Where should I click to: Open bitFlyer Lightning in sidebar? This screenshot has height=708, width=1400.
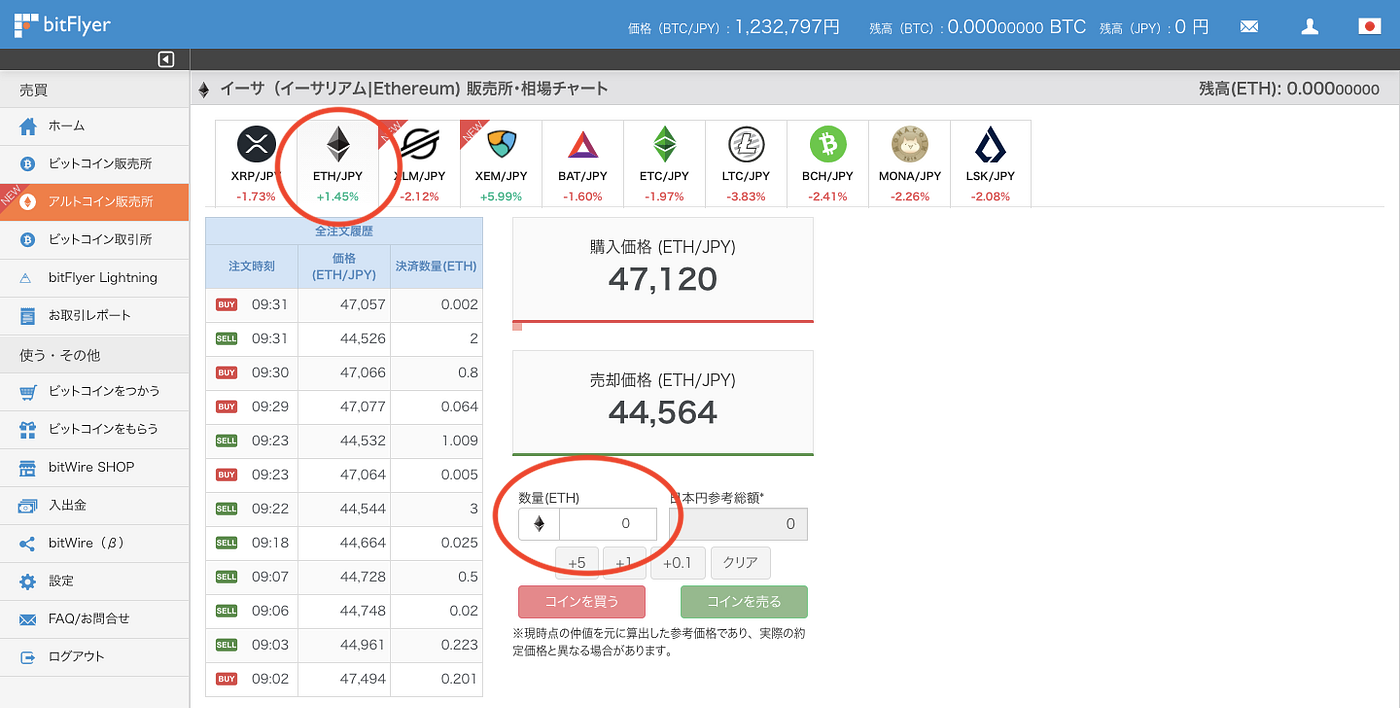[x=94, y=278]
